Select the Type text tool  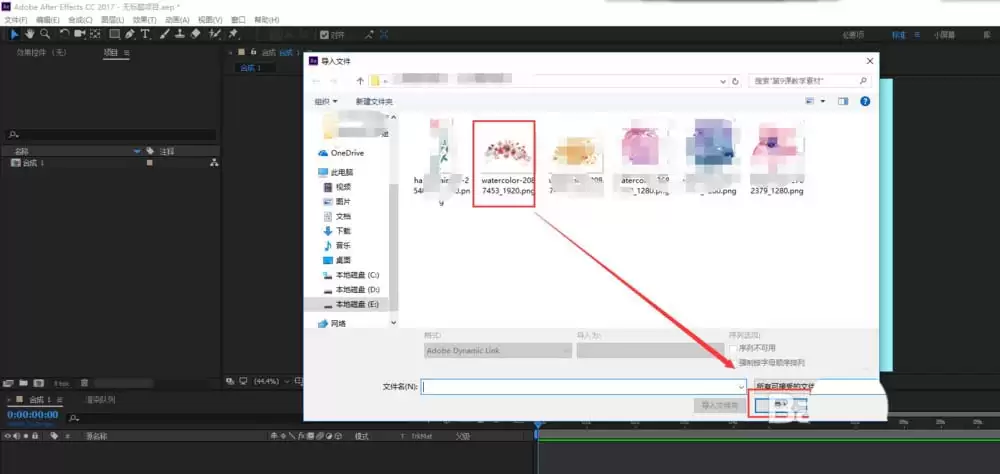tap(145, 34)
